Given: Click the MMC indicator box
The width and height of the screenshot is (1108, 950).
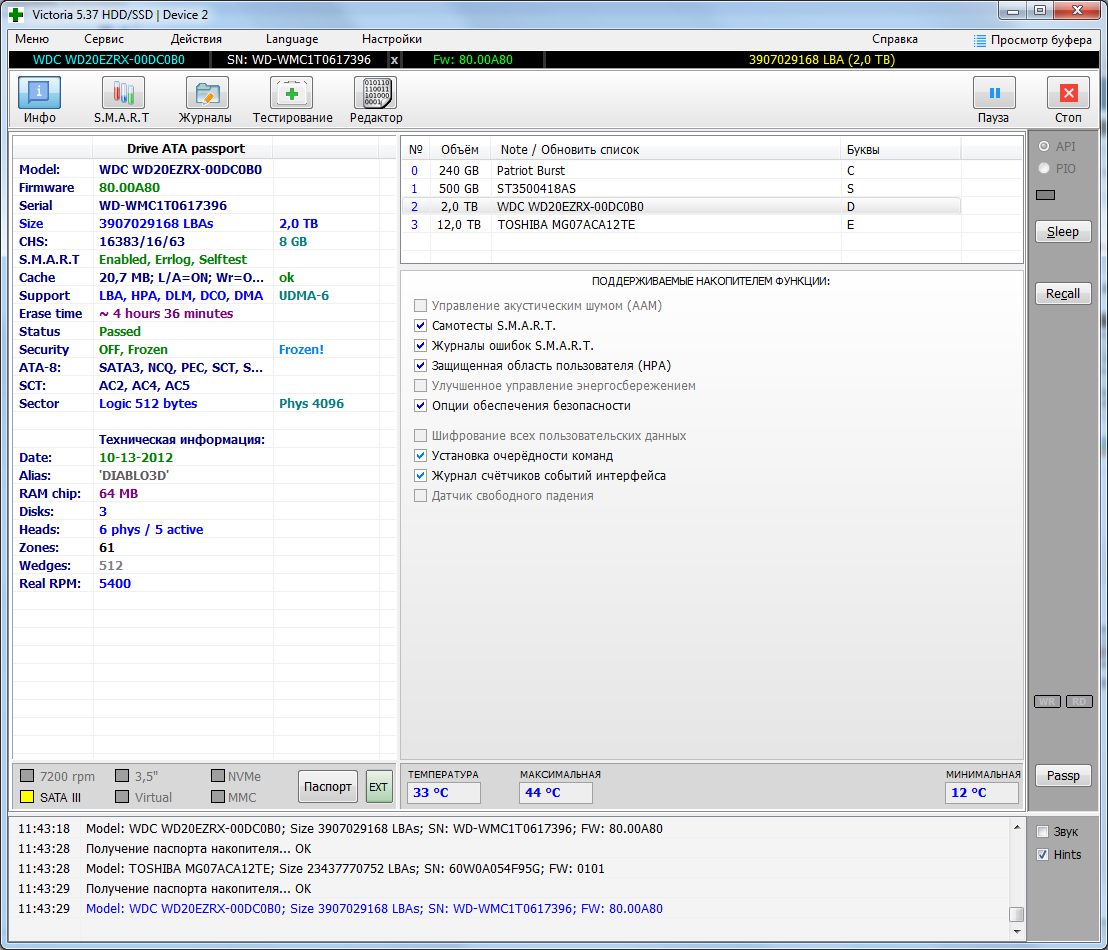Looking at the screenshot, I should tap(218, 797).
